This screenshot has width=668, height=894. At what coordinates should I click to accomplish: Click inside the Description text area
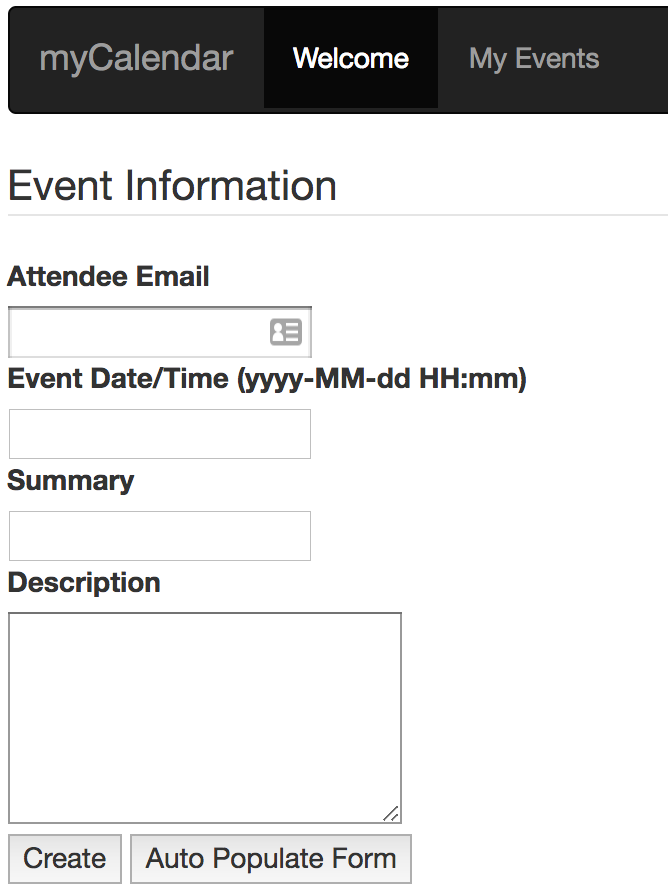pos(205,718)
